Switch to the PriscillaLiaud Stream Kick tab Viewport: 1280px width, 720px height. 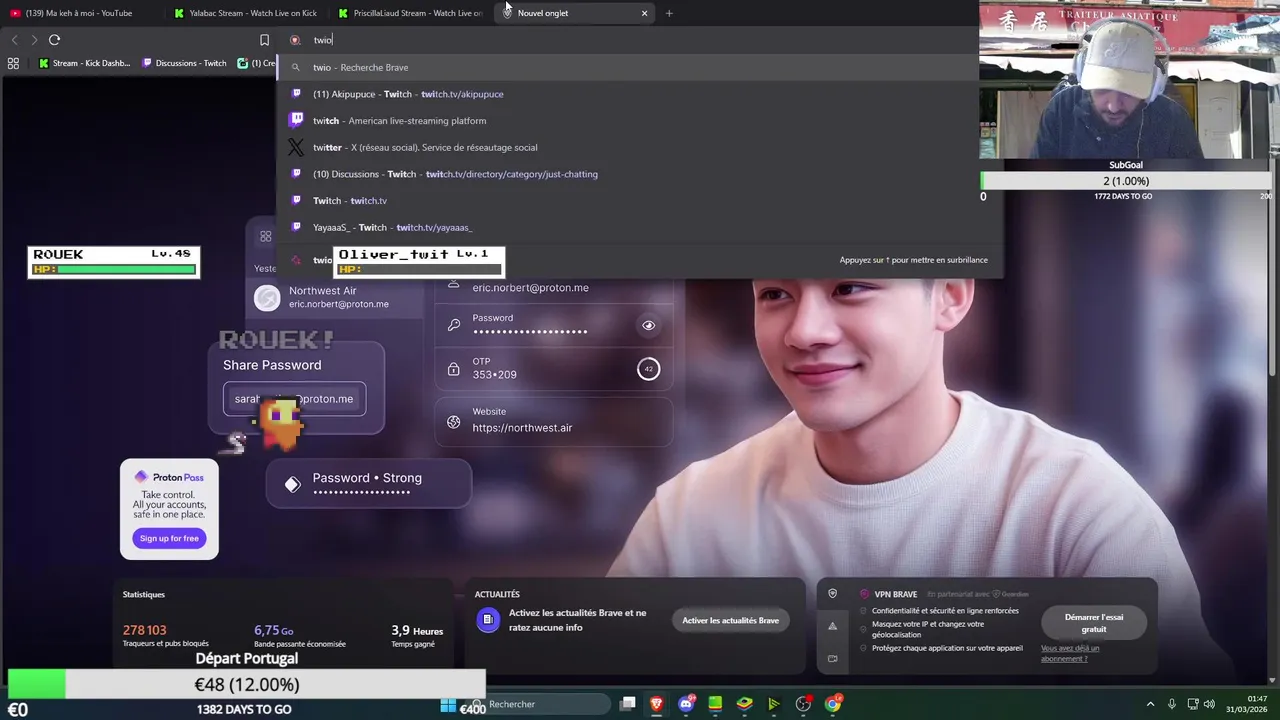point(410,13)
